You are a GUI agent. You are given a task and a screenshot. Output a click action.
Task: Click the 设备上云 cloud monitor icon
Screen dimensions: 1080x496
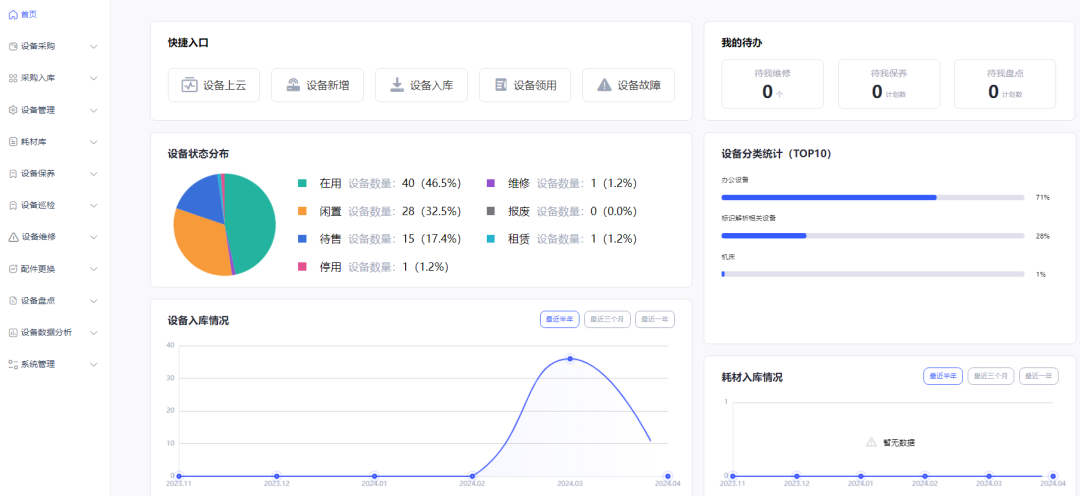[189, 85]
